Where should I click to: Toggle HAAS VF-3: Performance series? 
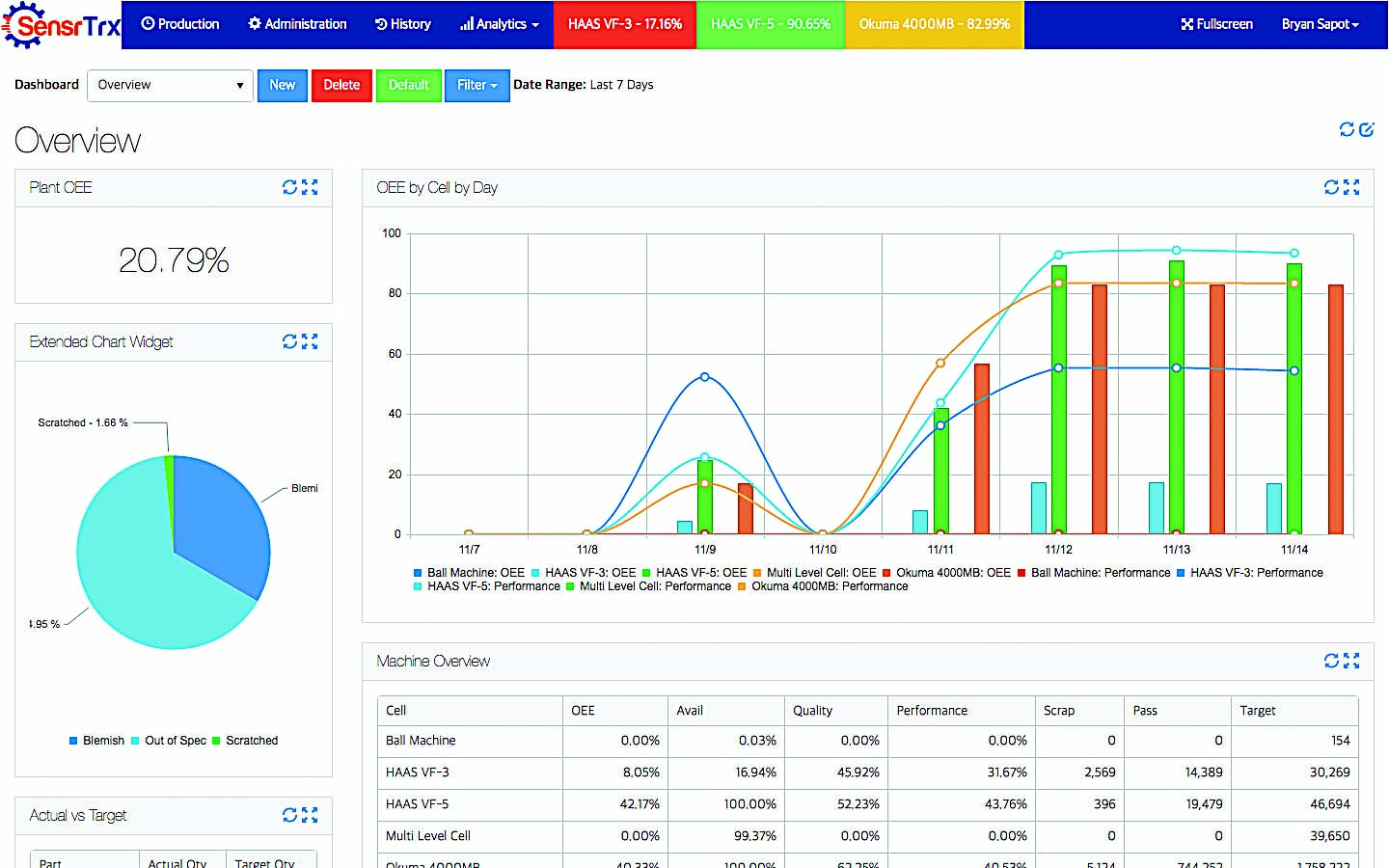coord(1249,573)
